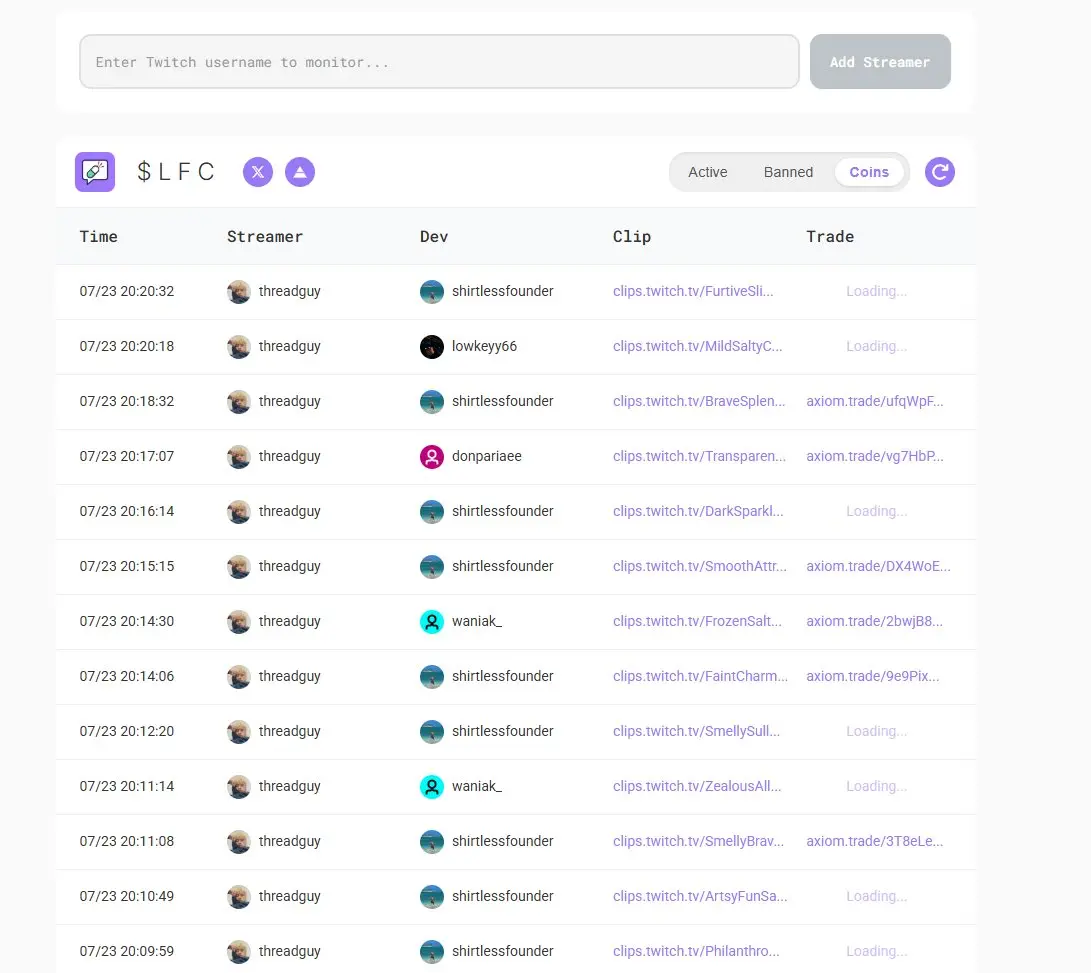1091x973 pixels.
Task: Open clip link Philanthro...
Action: [696, 951]
